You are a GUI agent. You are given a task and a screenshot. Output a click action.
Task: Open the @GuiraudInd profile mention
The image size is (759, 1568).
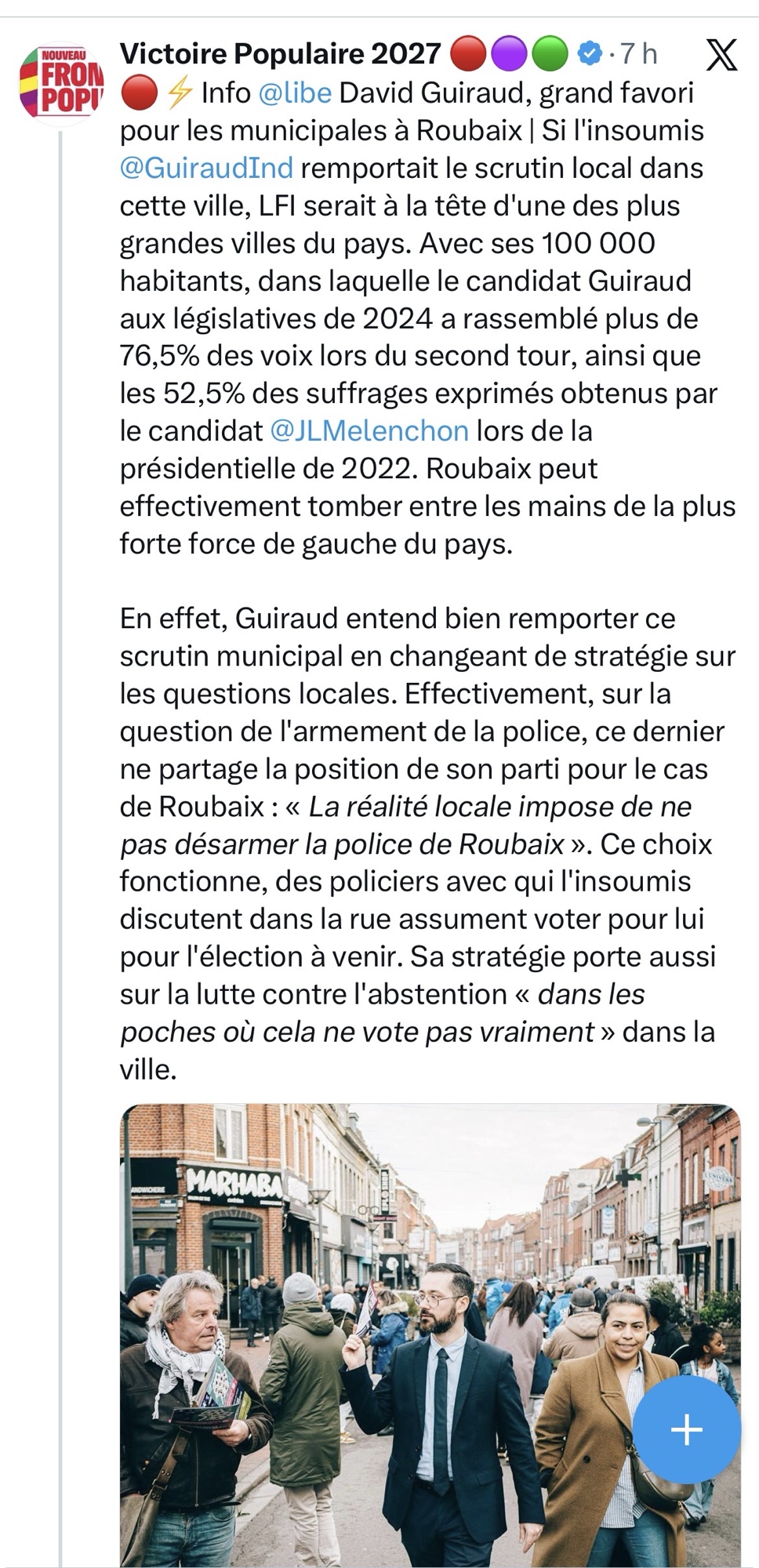[207, 168]
